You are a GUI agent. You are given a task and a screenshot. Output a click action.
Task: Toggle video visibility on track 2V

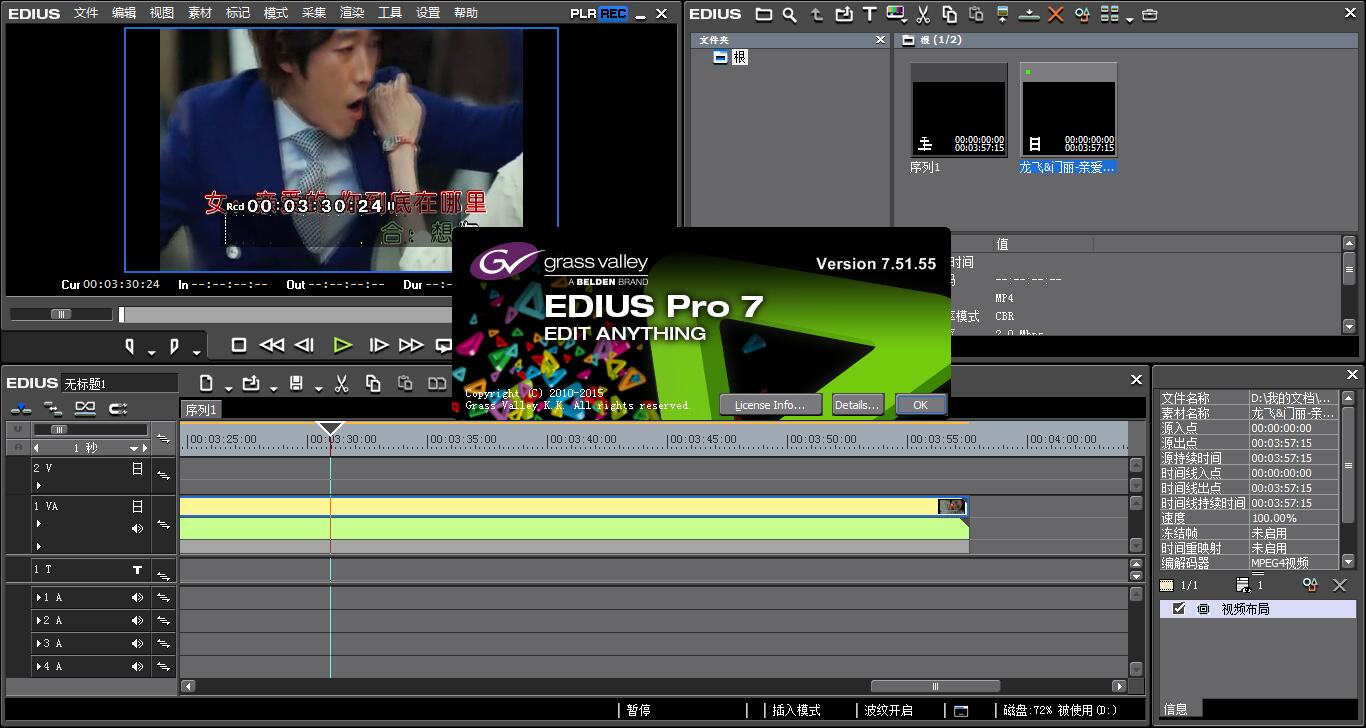[x=138, y=469]
